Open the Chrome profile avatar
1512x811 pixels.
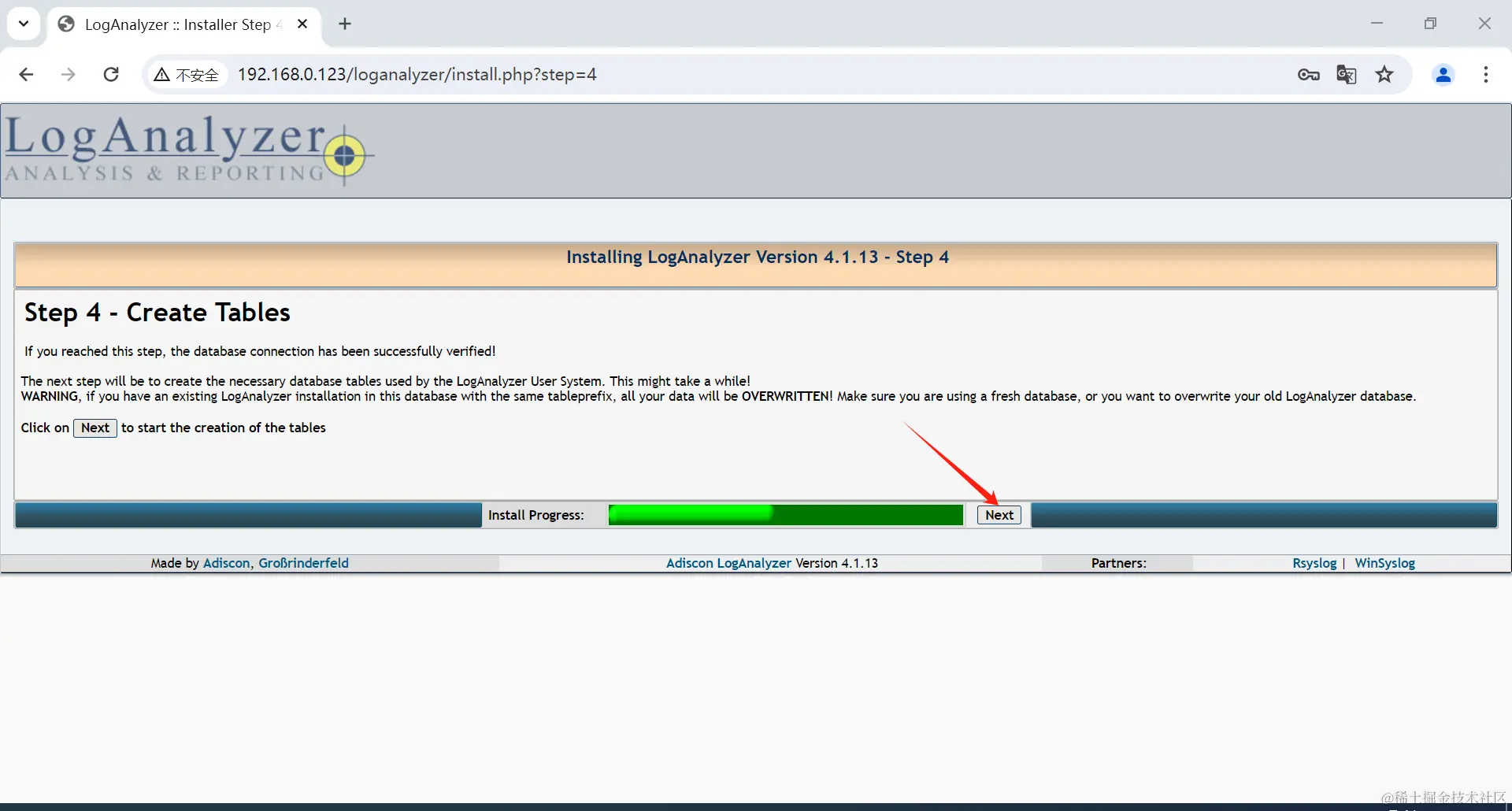(1443, 75)
